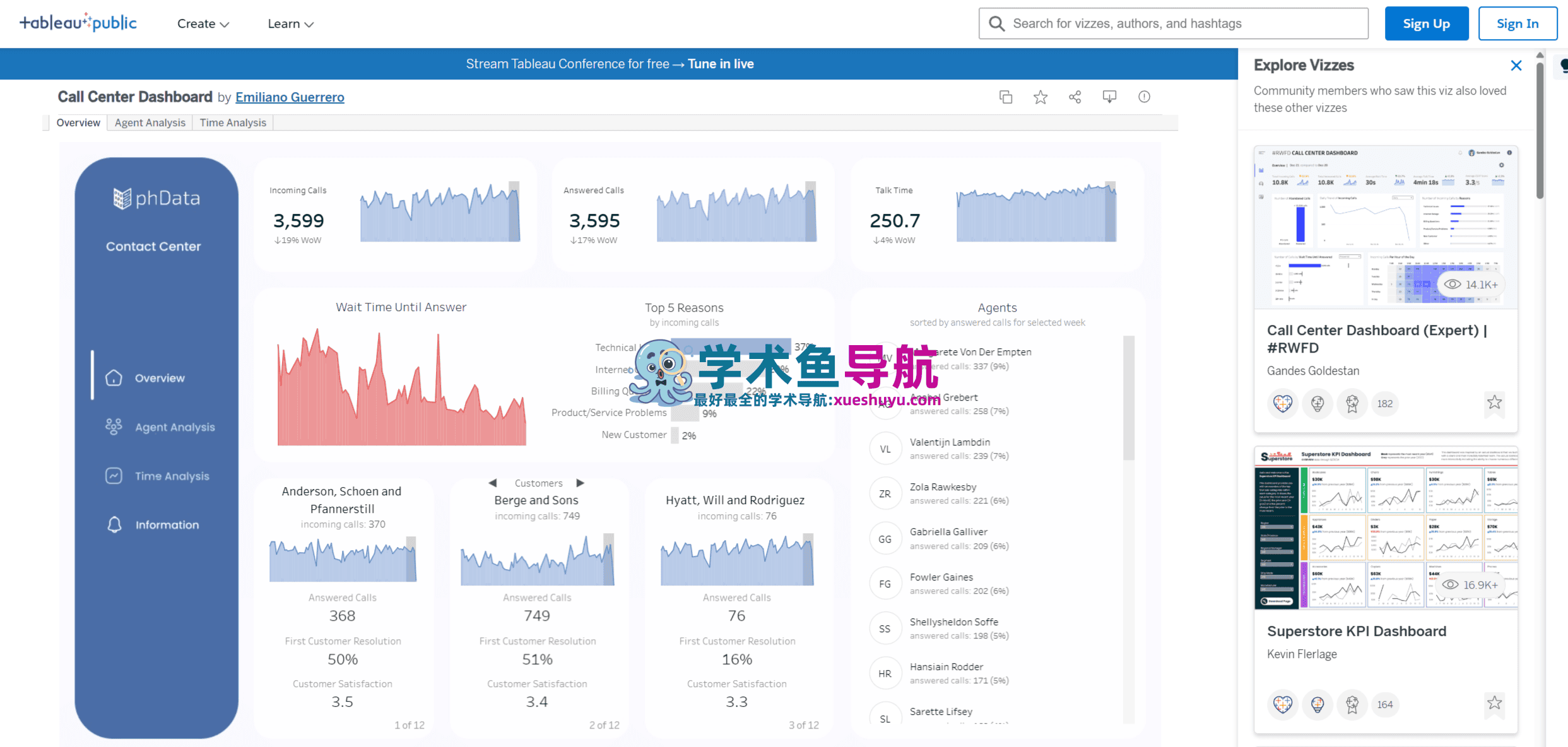Click author name Gandes Goldestan
The height and width of the screenshot is (747, 1568).
[1313, 371]
